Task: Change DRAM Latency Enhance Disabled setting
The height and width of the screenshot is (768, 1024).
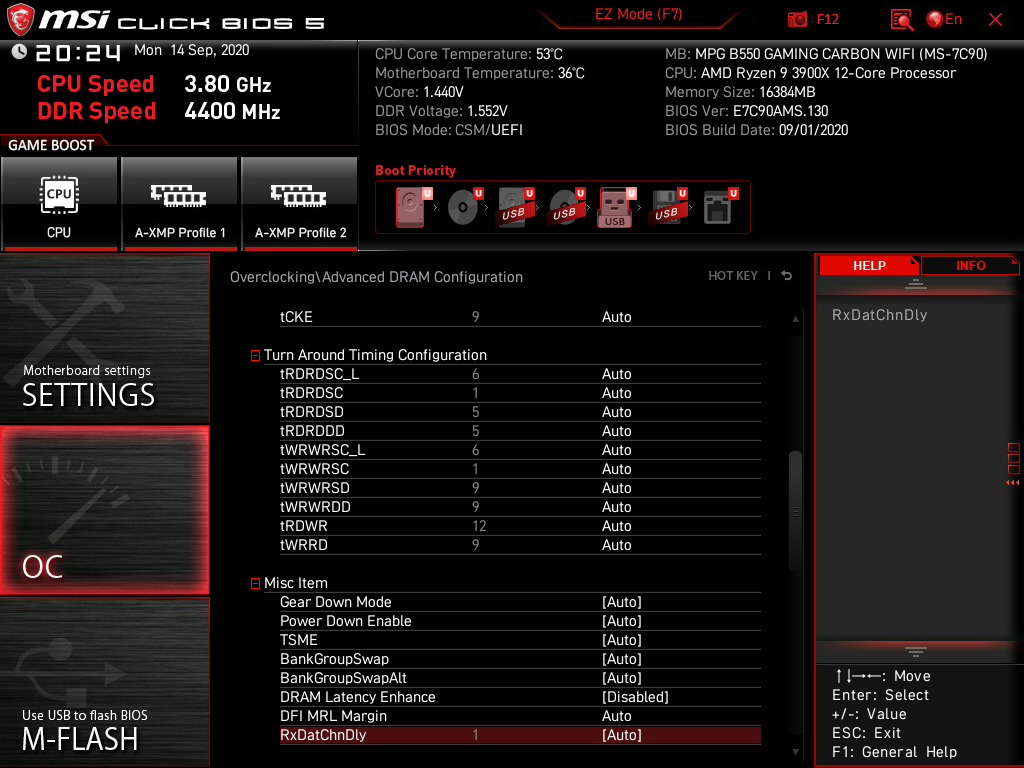Action: (635, 697)
